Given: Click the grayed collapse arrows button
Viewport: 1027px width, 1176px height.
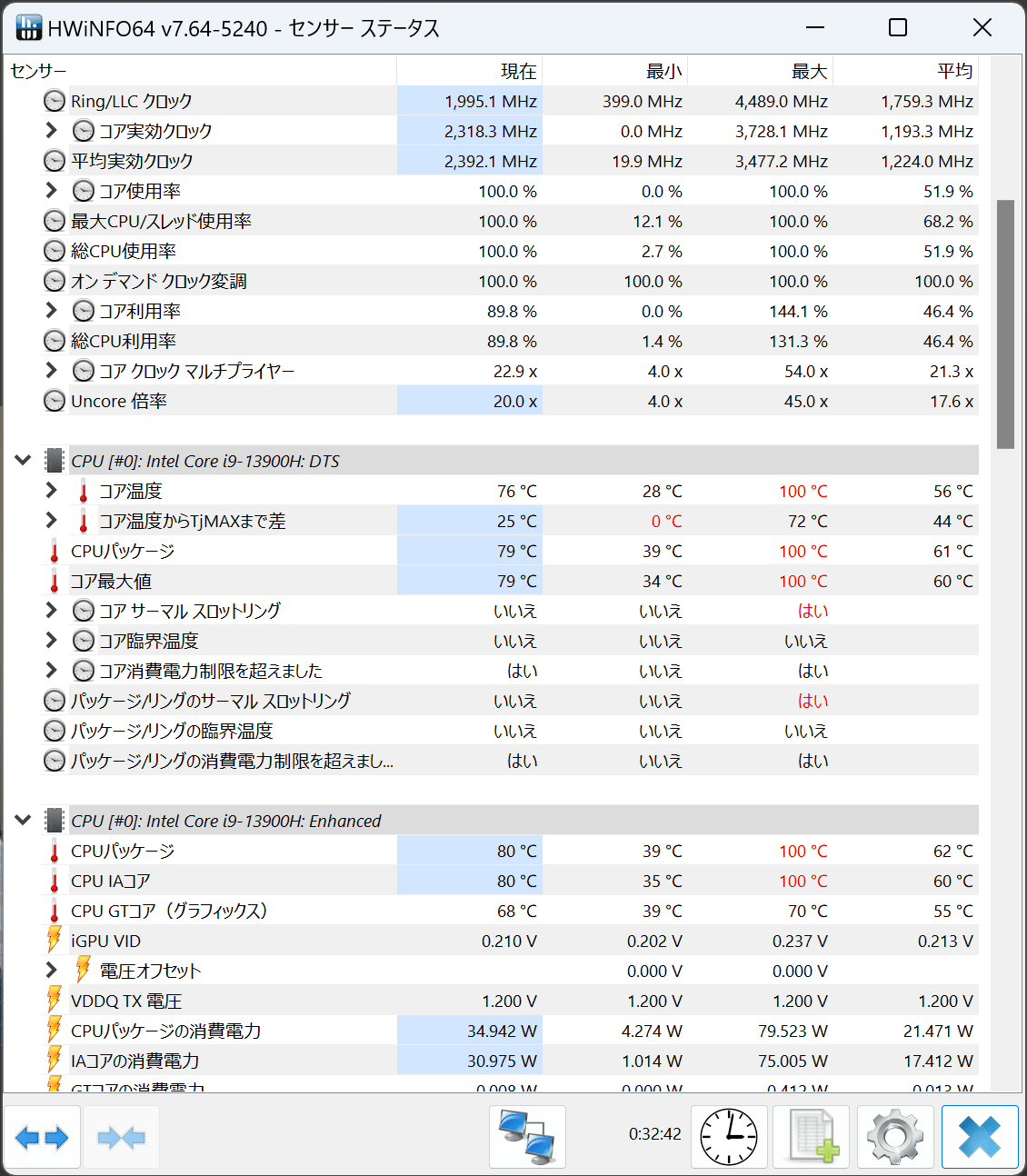Looking at the screenshot, I should [121, 1137].
